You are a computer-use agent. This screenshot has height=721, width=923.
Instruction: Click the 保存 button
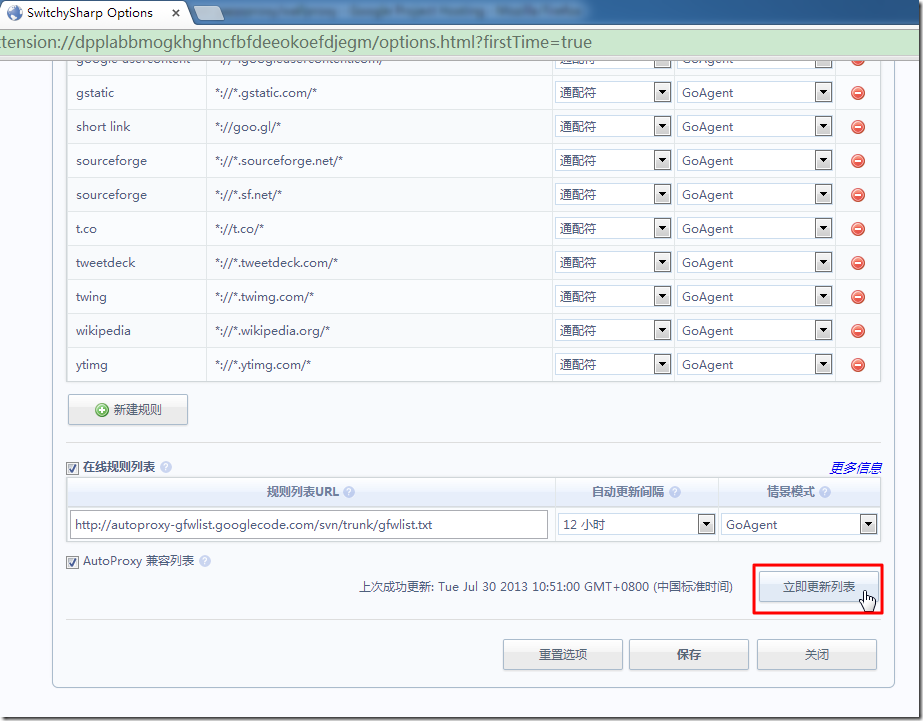pyautogui.click(x=689, y=654)
